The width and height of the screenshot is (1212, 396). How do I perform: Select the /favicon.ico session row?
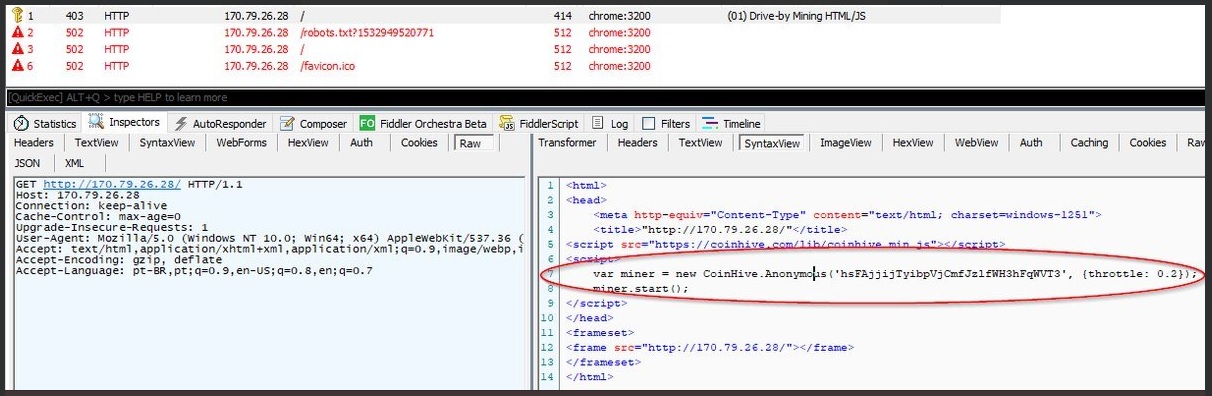(504, 66)
